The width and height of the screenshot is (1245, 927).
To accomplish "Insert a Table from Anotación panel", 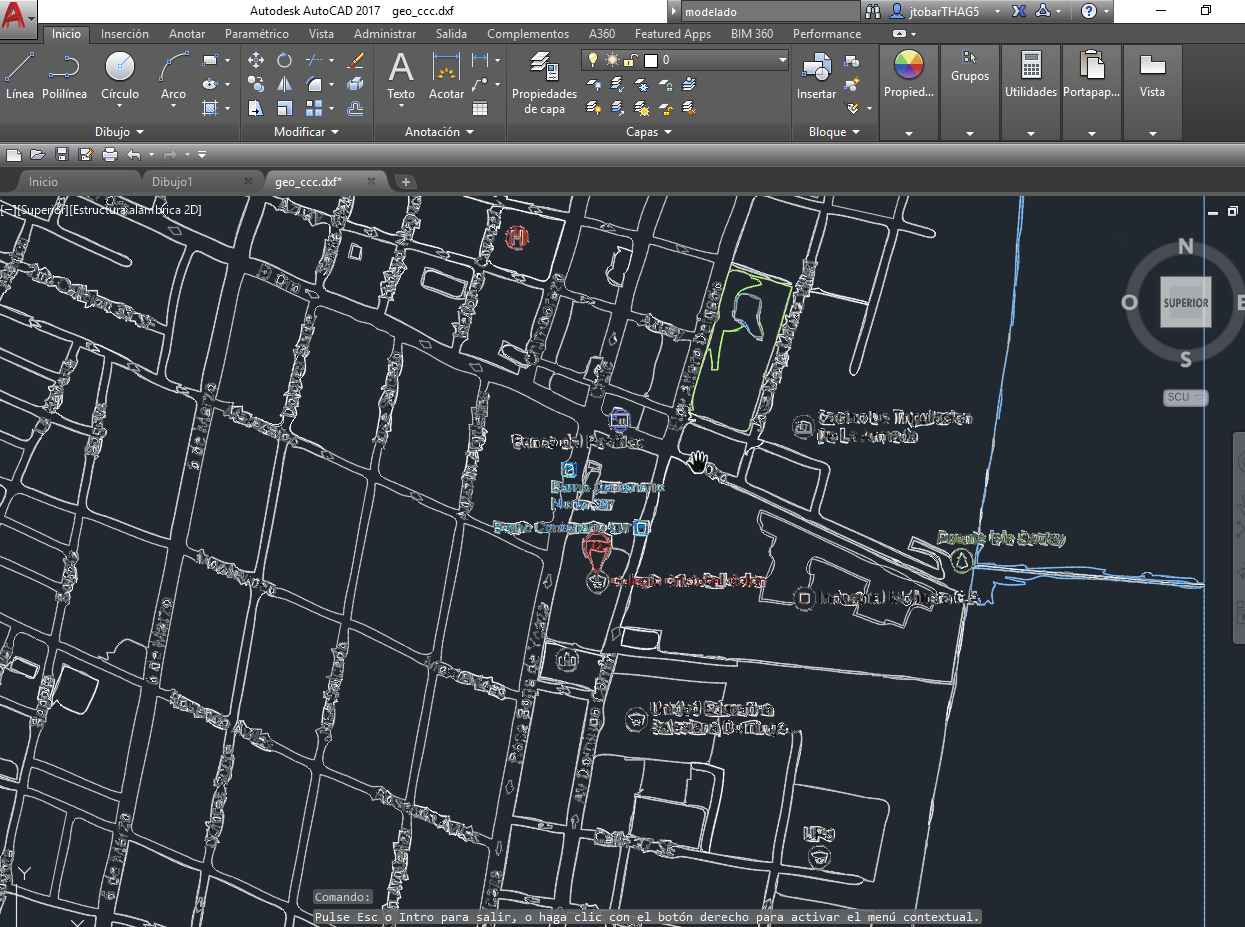I will point(480,108).
